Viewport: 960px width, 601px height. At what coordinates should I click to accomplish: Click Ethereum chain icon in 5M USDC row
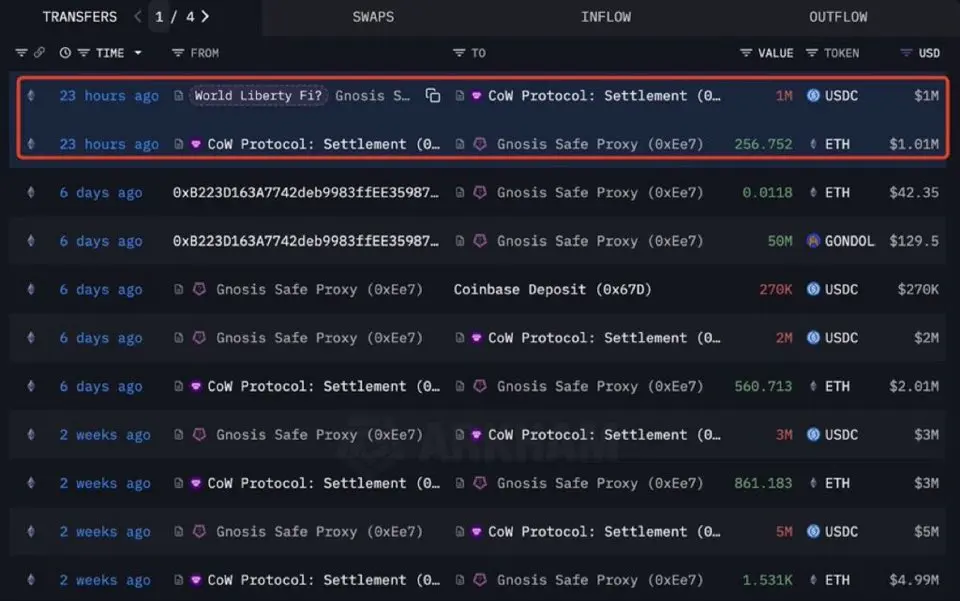pos(31,531)
